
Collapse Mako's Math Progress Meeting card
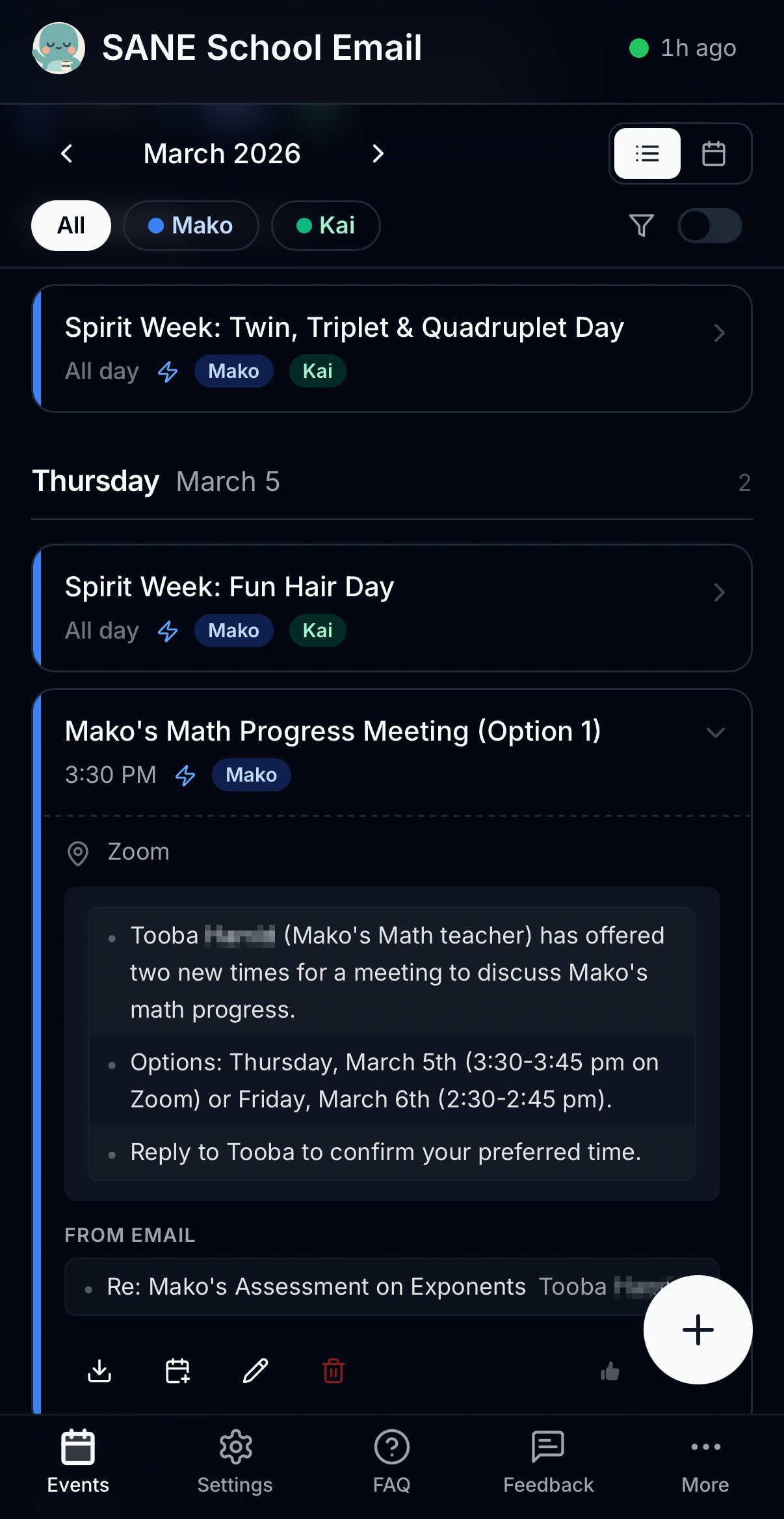coord(715,733)
